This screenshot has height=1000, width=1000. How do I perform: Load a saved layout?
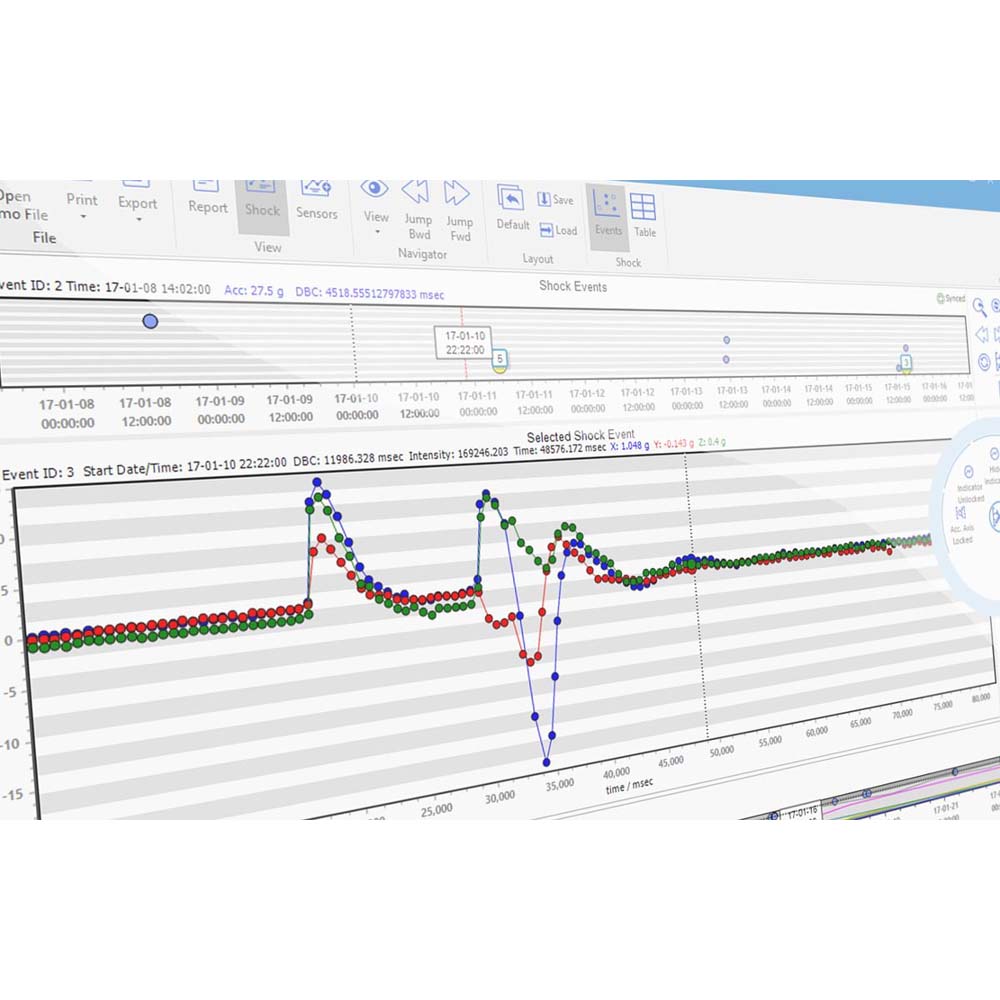(x=558, y=230)
